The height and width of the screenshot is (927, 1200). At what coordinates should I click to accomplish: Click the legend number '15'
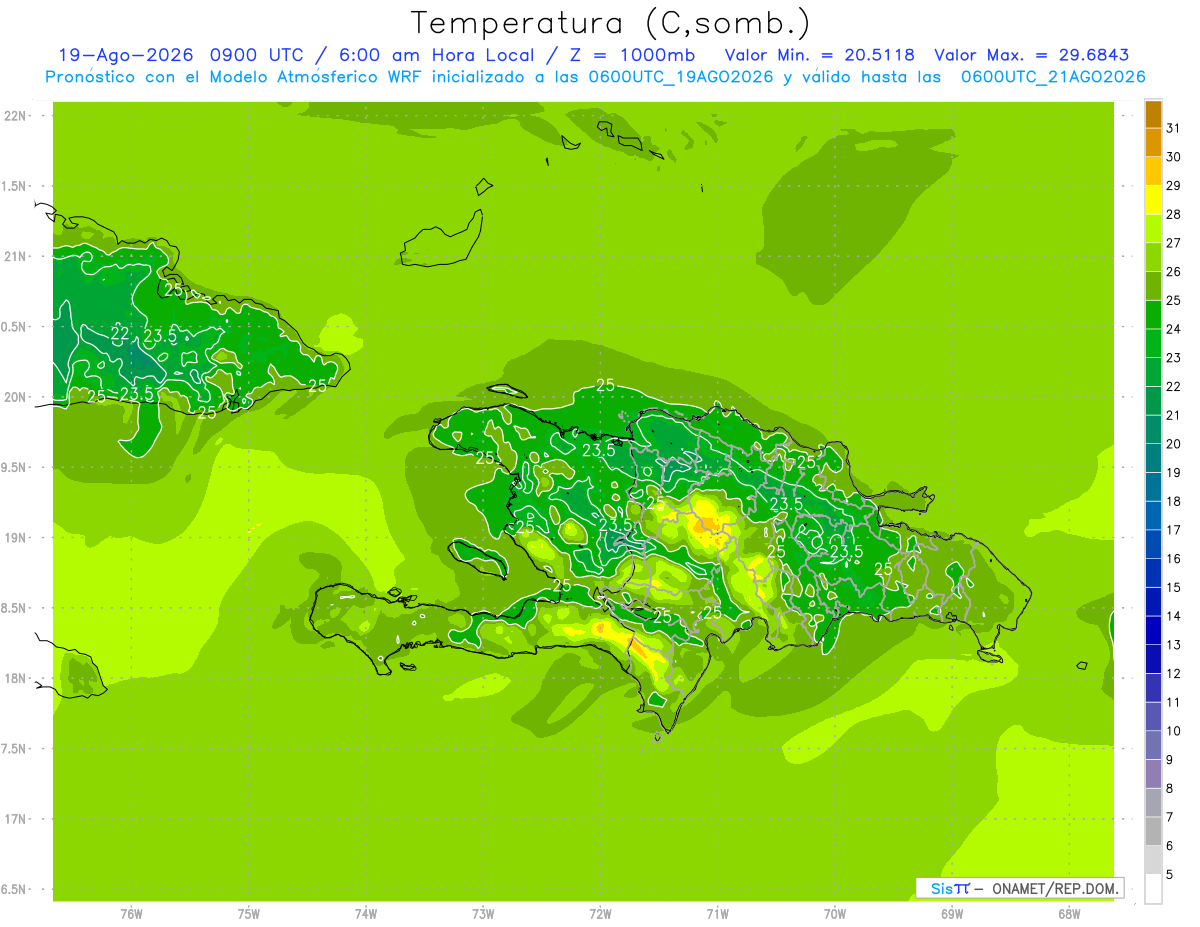click(1174, 587)
